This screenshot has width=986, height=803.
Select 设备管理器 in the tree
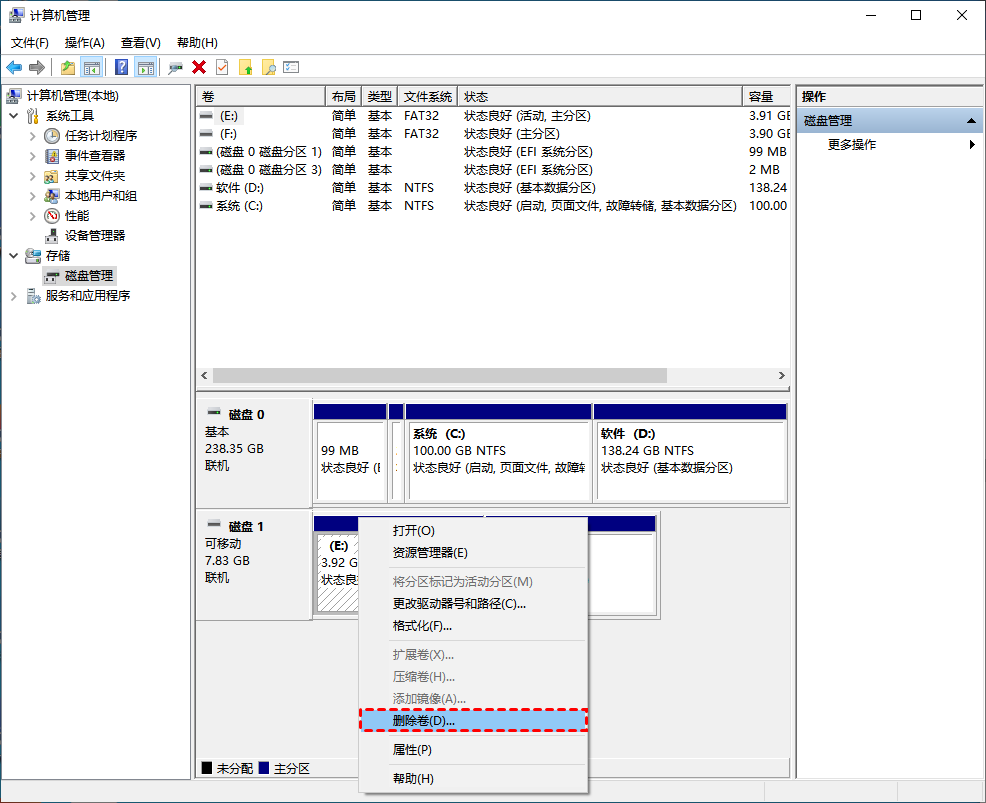pos(95,236)
